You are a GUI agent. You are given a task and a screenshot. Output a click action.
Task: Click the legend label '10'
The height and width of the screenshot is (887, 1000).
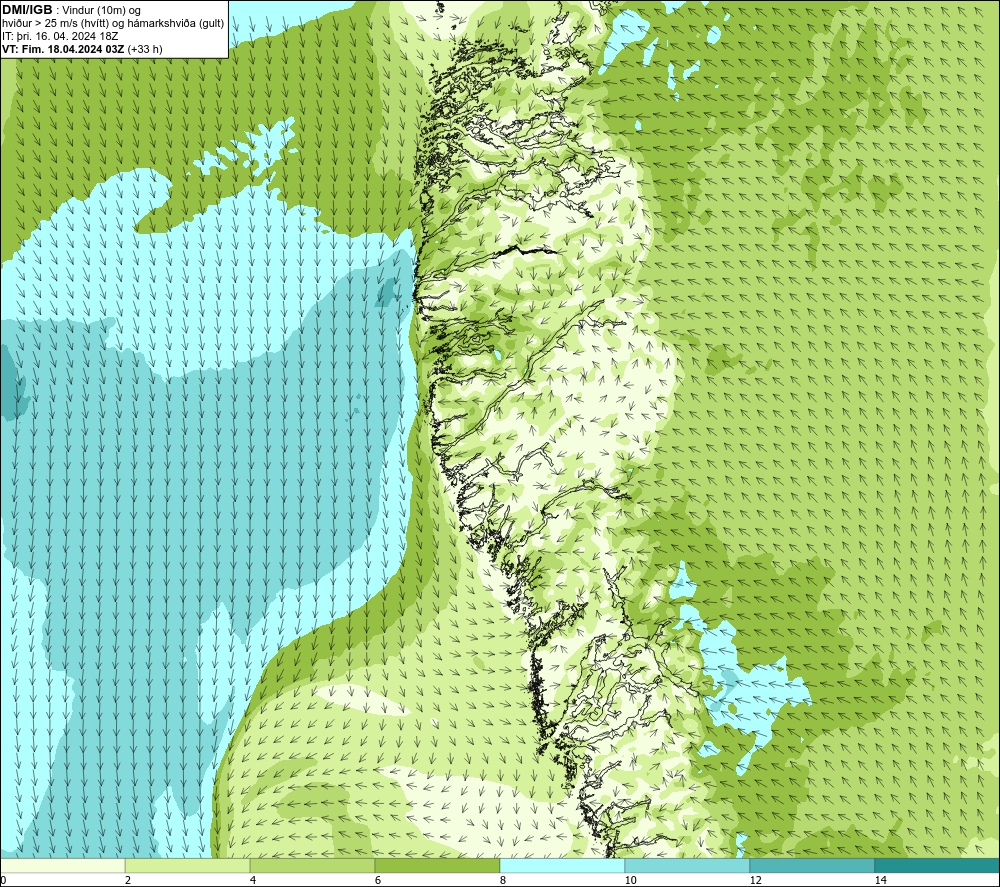(x=630, y=880)
